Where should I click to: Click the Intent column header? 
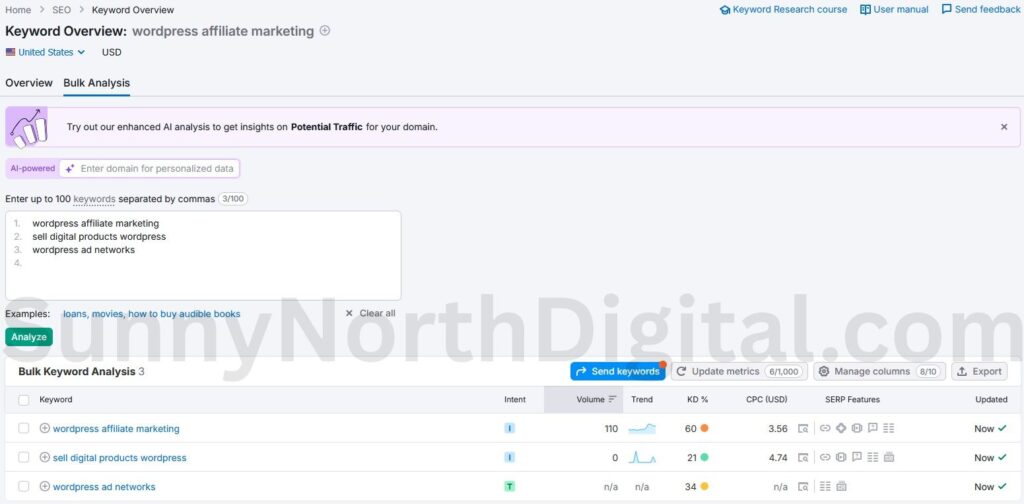515,400
